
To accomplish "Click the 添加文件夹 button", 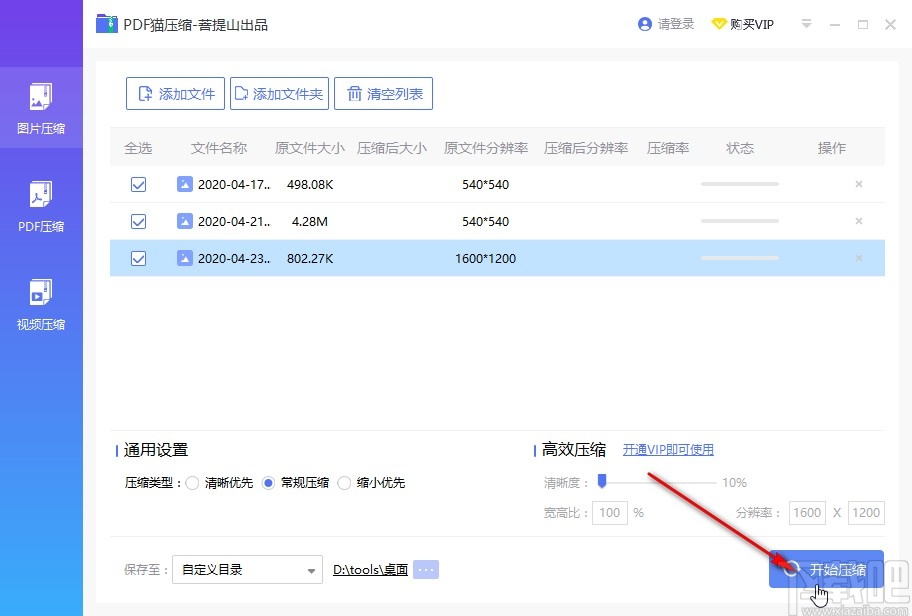I will [279, 94].
